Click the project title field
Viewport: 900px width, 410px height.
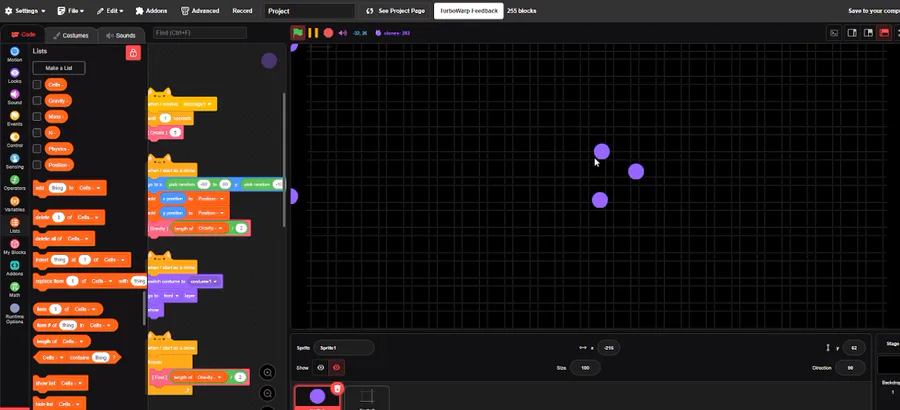tap(309, 11)
